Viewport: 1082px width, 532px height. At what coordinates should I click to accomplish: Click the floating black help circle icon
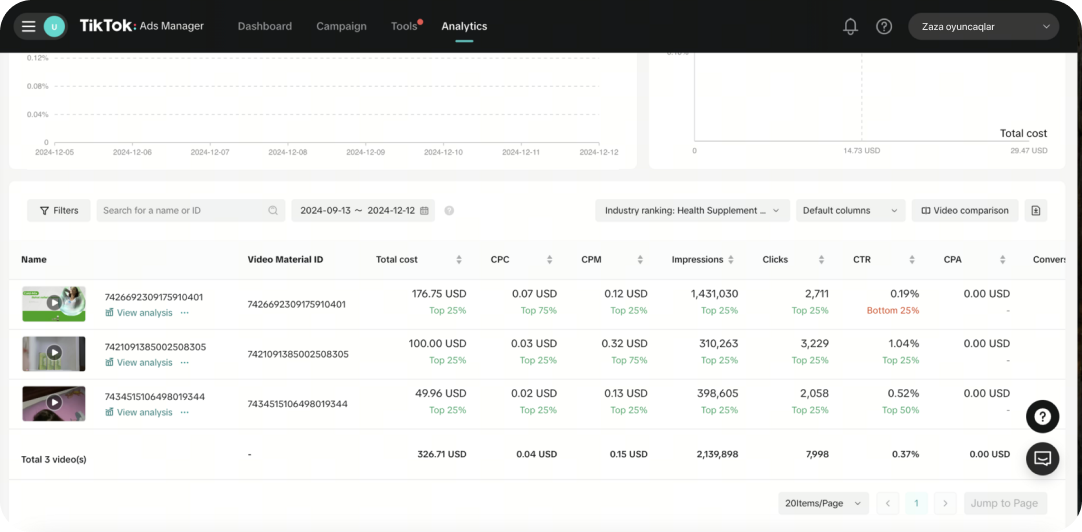(x=1042, y=417)
